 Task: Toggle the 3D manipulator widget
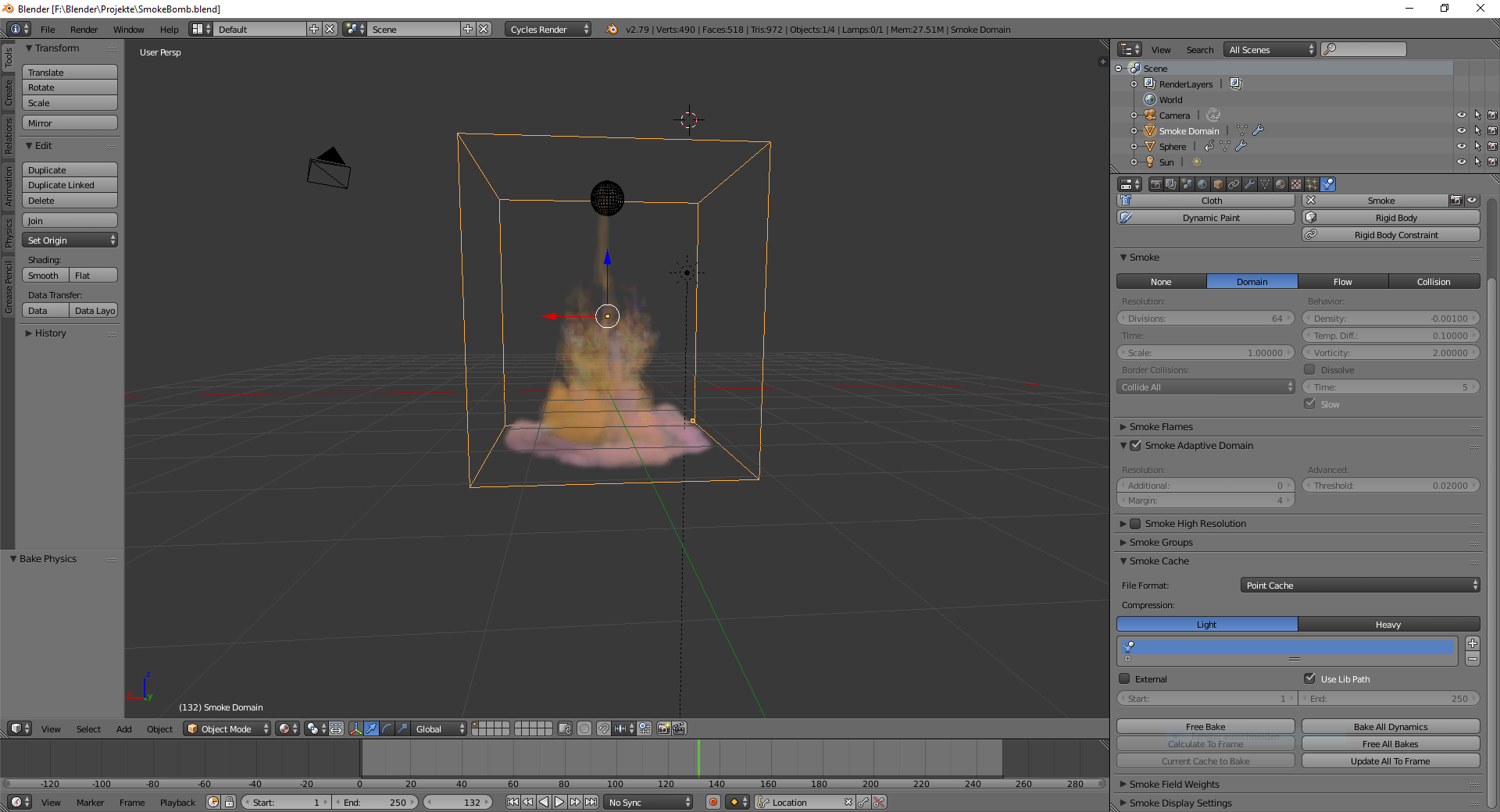click(x=356, y=728)
